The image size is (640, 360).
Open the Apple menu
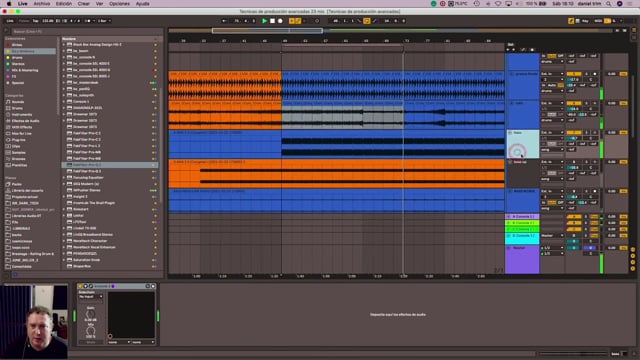[9, 4]
